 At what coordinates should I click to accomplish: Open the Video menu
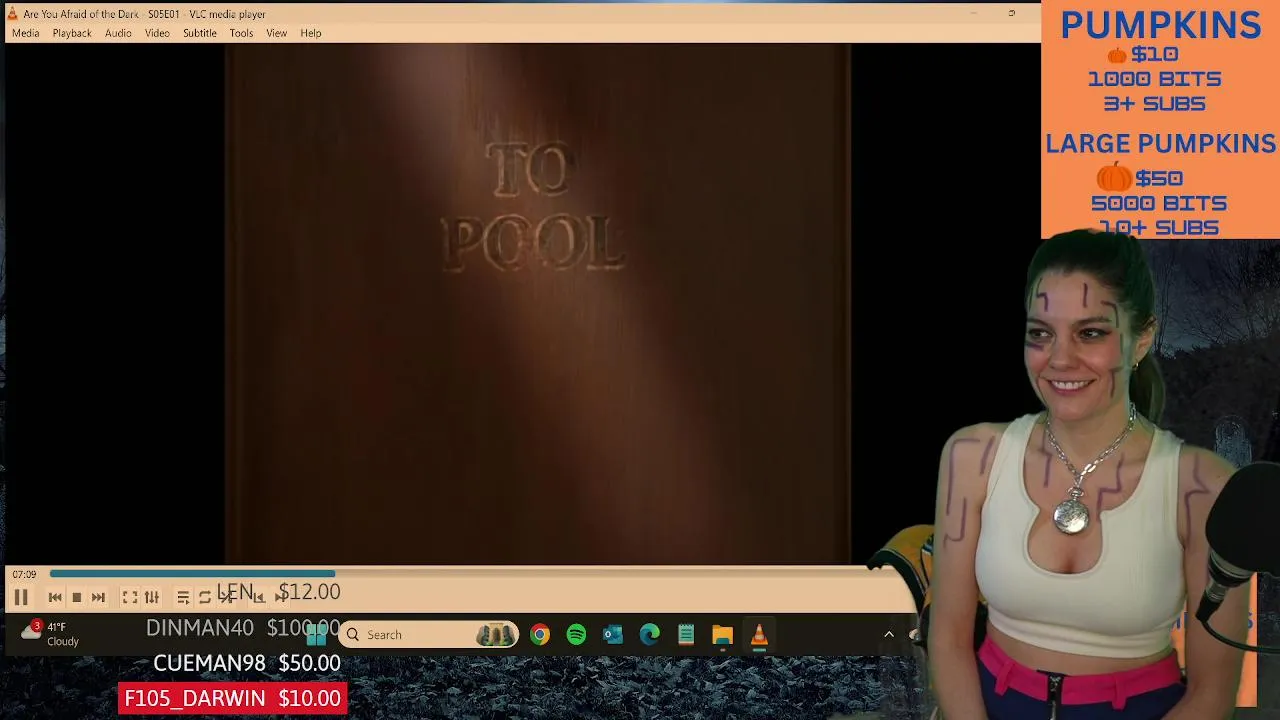point(157,33)
